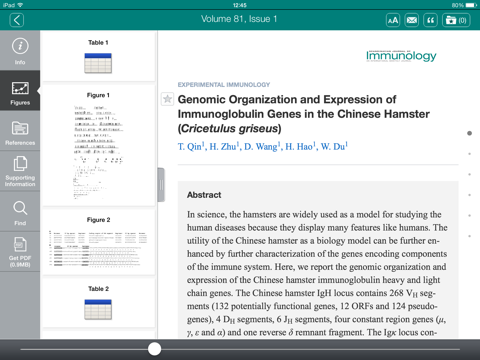Open the Table 1 thumbnail
Screen dimensions: 480x360
(x=98, y=56)
